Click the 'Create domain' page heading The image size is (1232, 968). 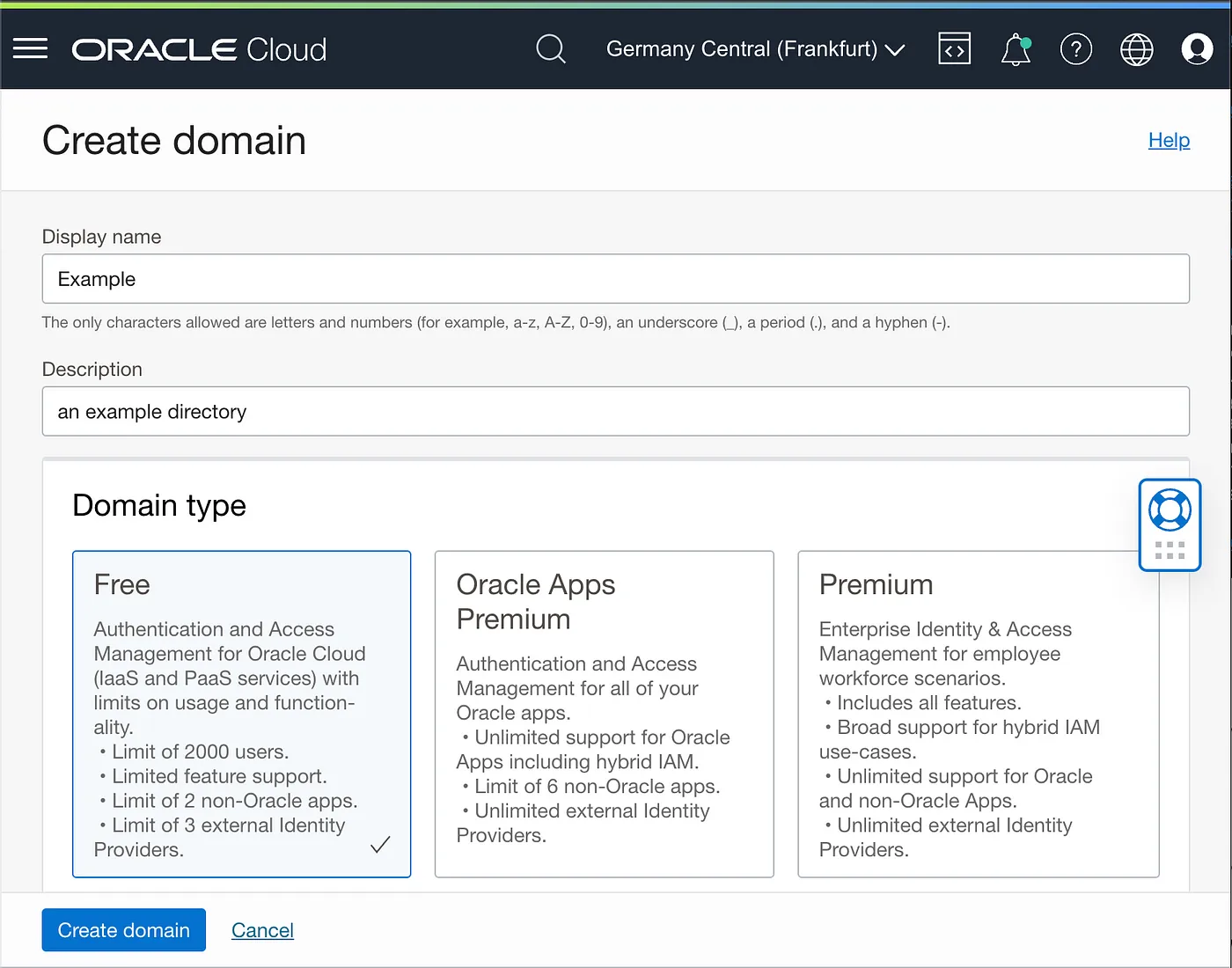click(x=174, y=141)
